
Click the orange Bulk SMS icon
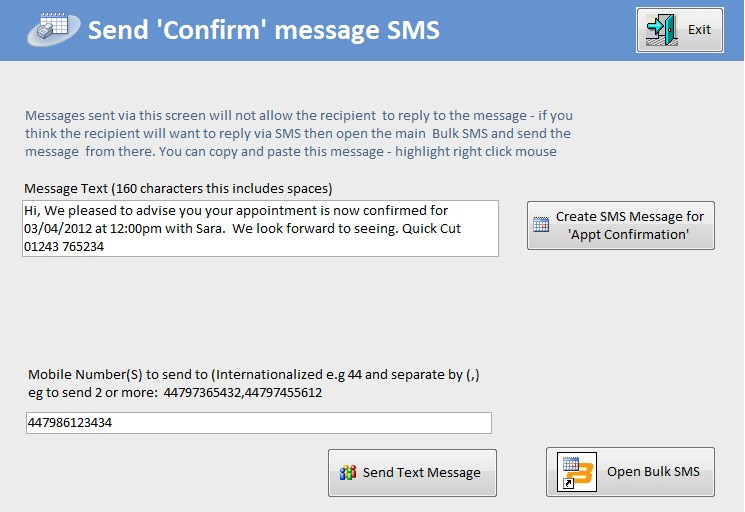[577, 472]
